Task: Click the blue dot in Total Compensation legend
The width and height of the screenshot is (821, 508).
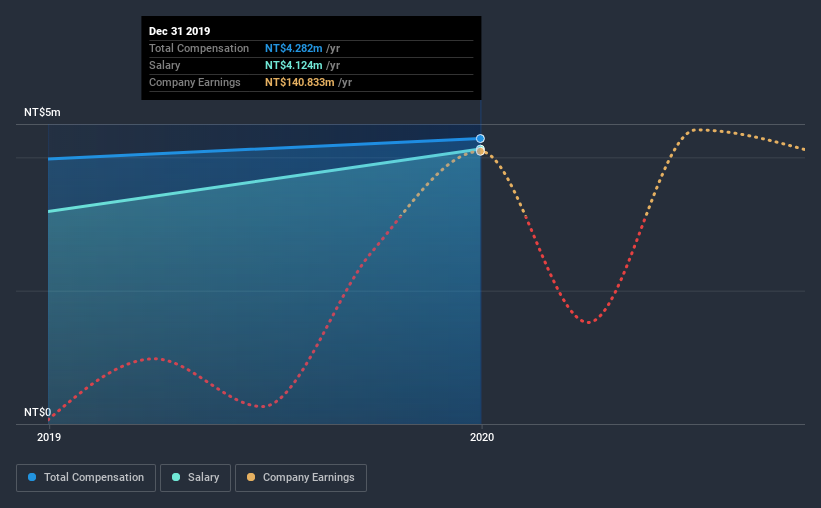Action: [x=32, y=477]
